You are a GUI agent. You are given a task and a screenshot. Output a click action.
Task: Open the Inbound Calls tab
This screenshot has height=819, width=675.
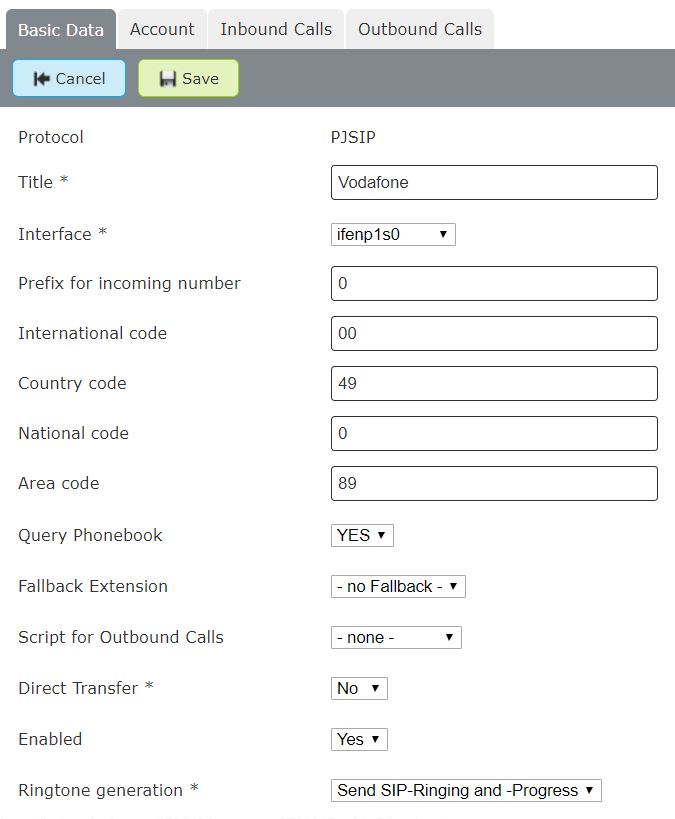coord(275,29)
